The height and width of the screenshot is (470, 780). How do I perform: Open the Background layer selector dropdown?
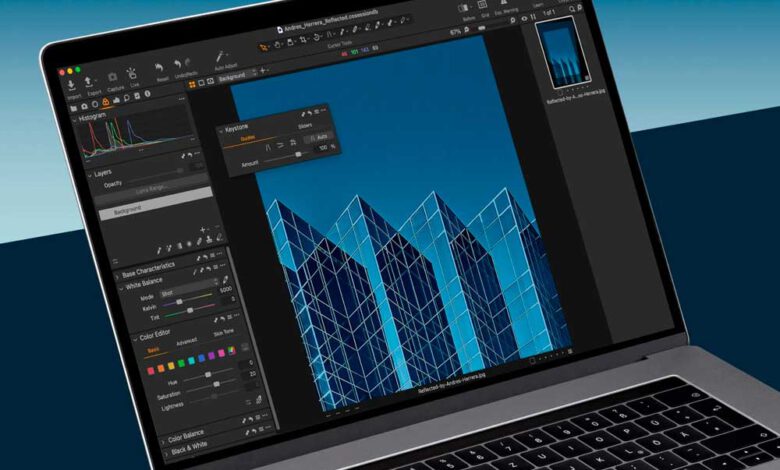click(x=237, y=76)
